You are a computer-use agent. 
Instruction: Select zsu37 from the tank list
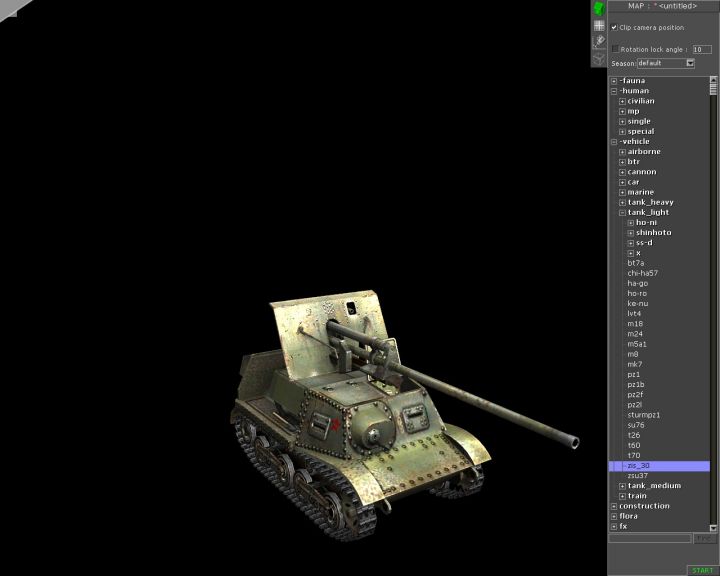(637, 476)
